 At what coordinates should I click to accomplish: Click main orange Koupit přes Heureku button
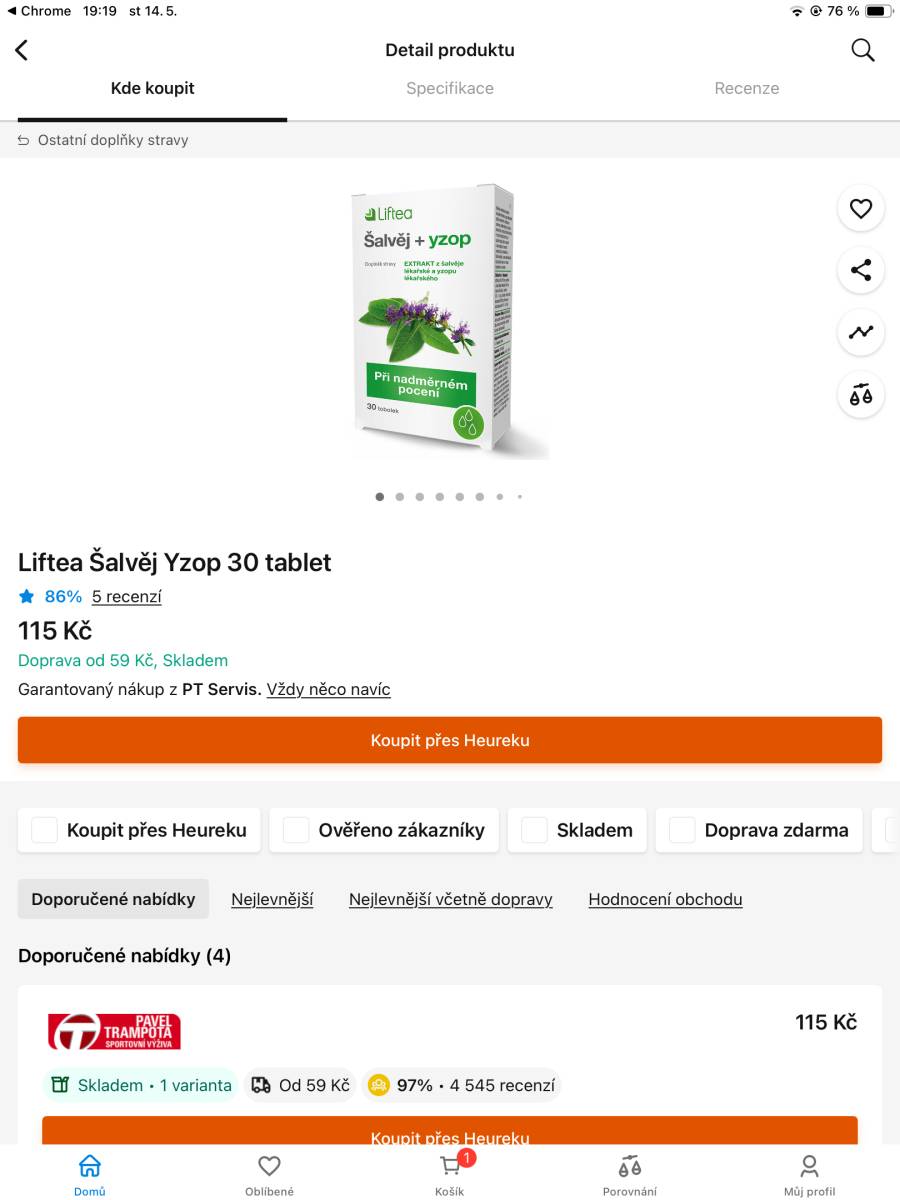point(450,740)
